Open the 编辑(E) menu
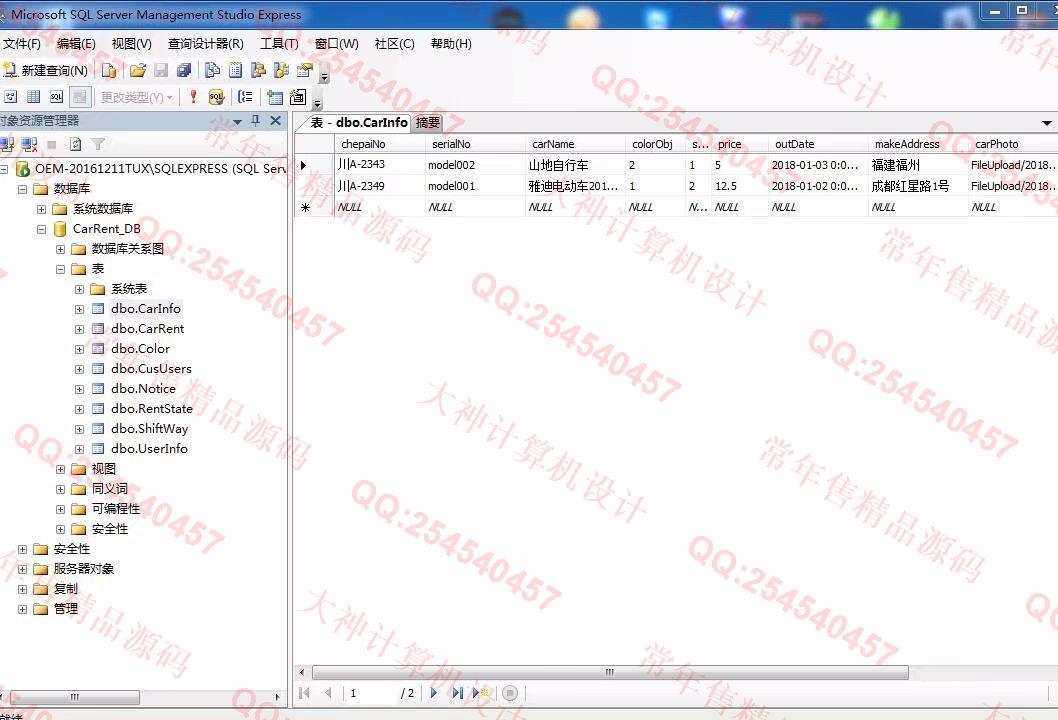This screenshot has height=720, width=1058. (76, 44)
